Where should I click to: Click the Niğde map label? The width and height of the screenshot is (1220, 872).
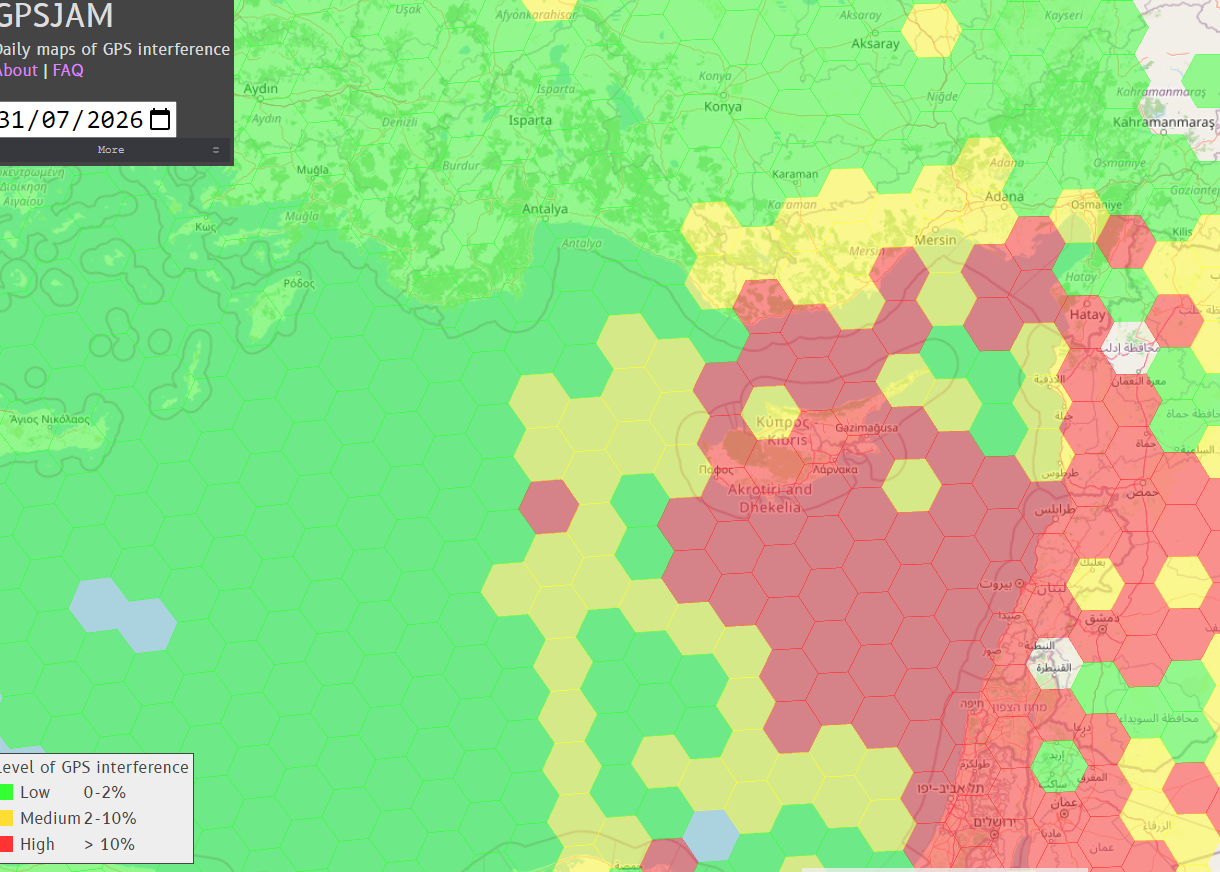click(x=942, y=96)
